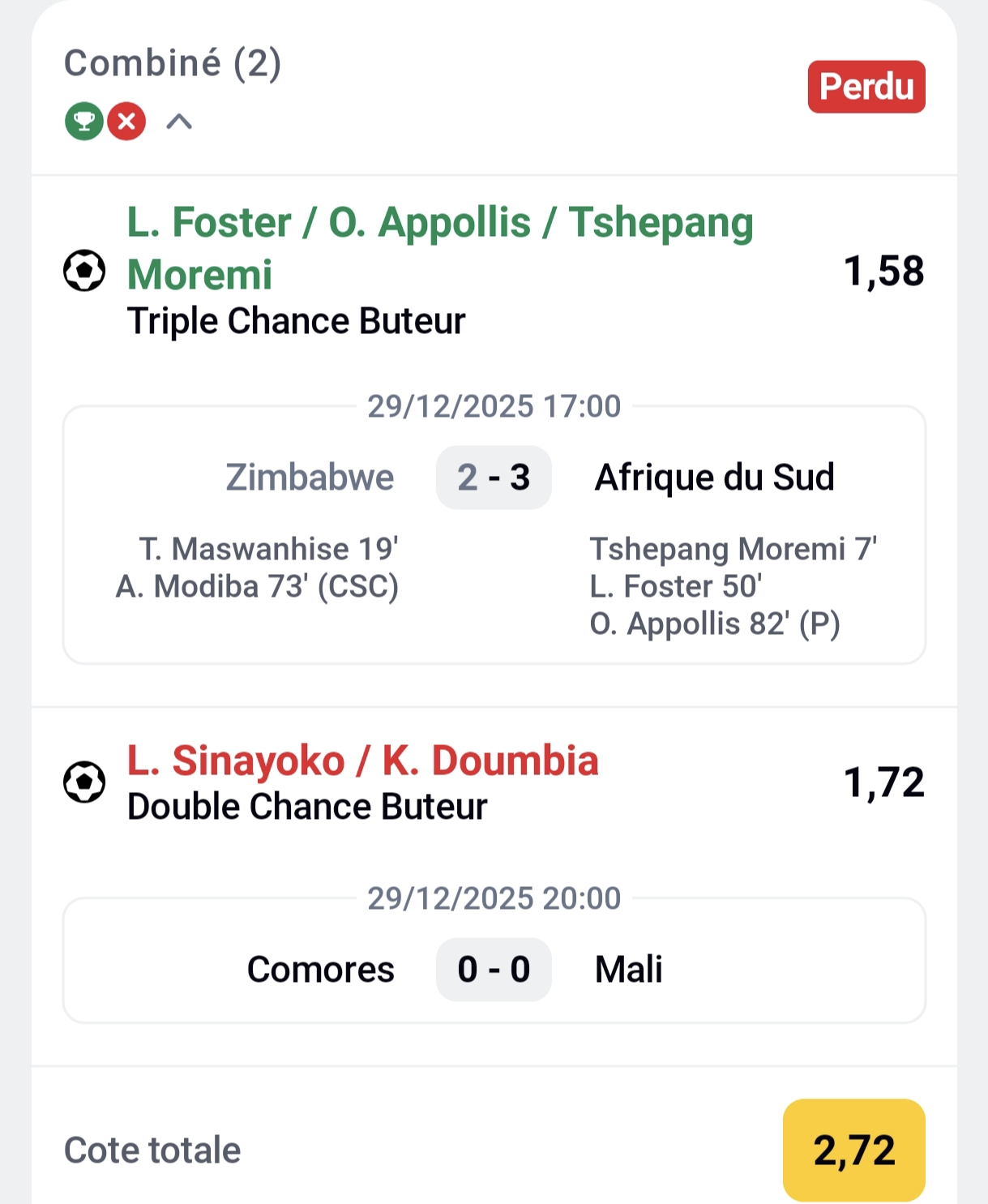Click the 1,58 odds value
This screenshot has height=1204, width=988.
pyautogui.click(x=883, y=271)
